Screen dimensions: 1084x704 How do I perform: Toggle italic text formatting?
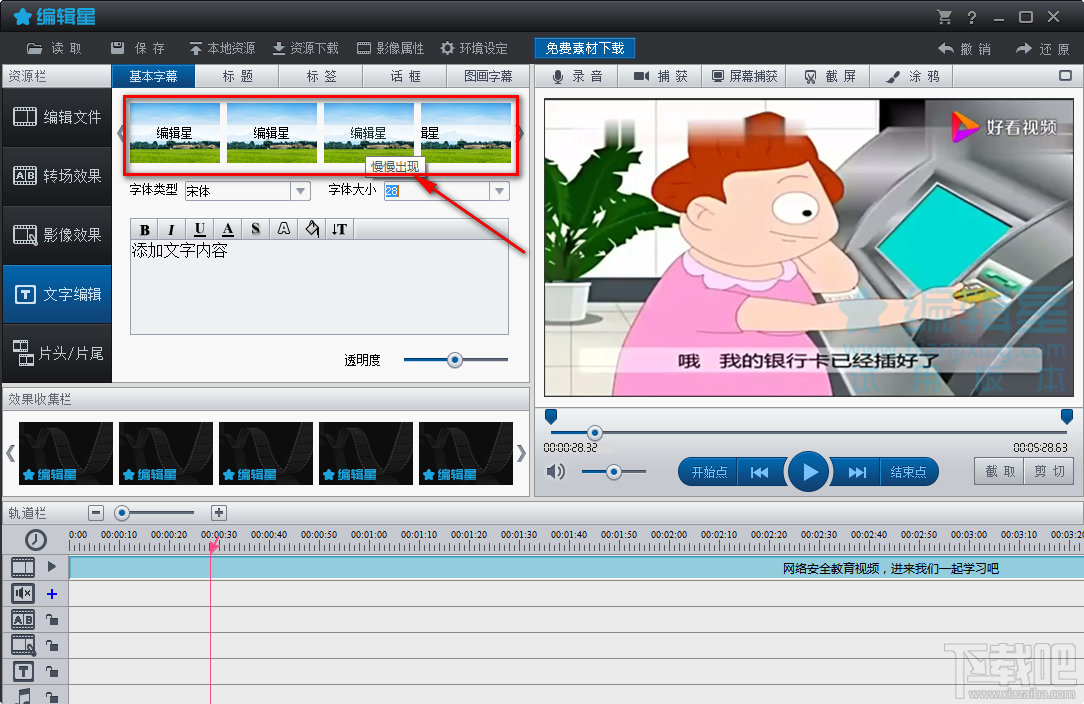(x=171, y=230)
